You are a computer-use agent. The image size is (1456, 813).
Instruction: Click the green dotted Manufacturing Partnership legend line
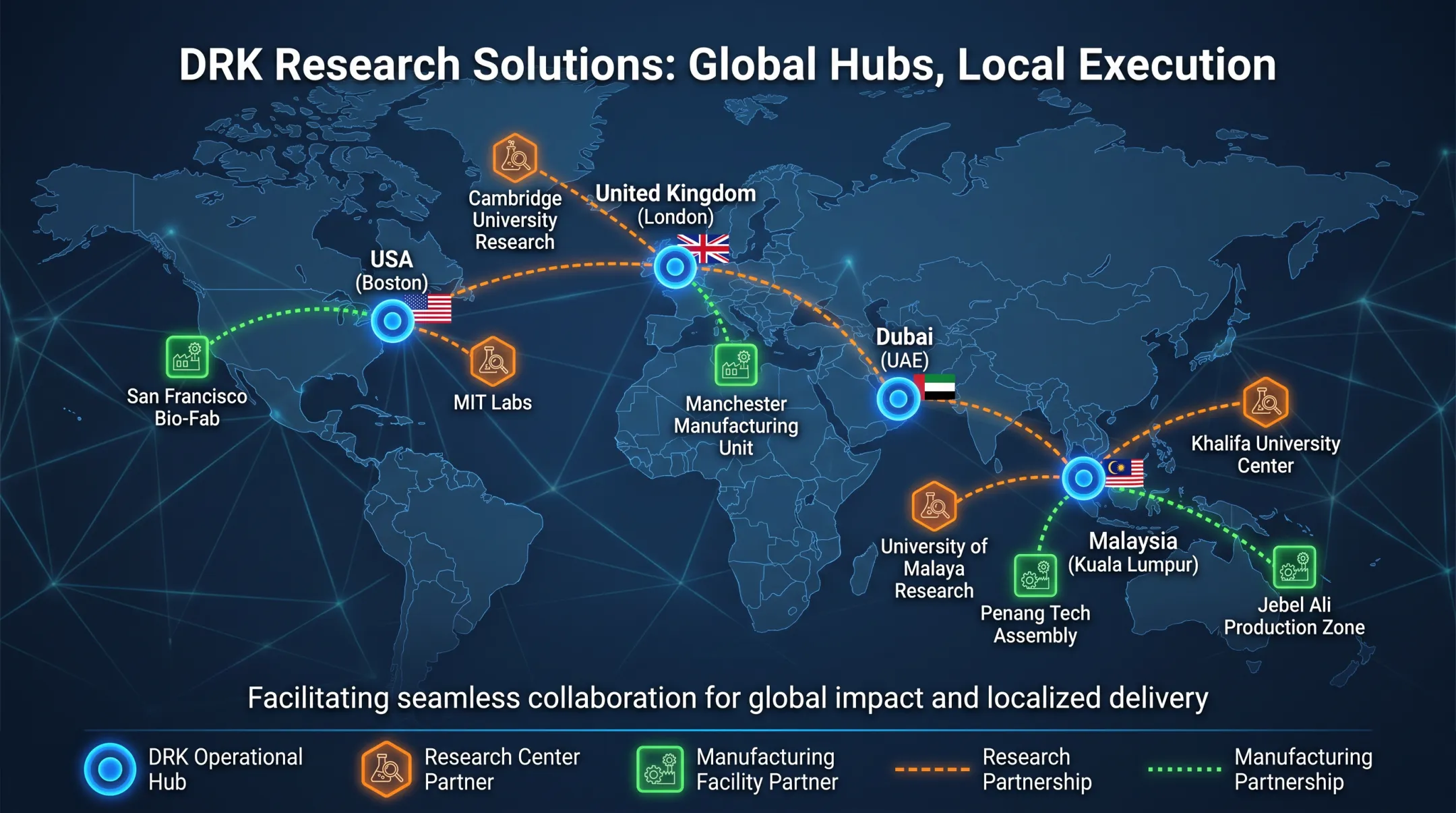pyautogui.click(x=1185, y=769)
